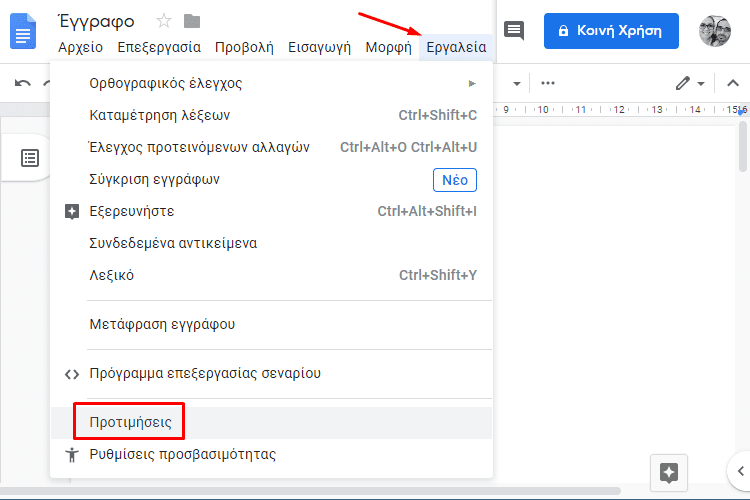Screen dimensions: 750x500
Task: Expand Ορθογραφικός έλεγχος submenu
Action: coord(271,83)
